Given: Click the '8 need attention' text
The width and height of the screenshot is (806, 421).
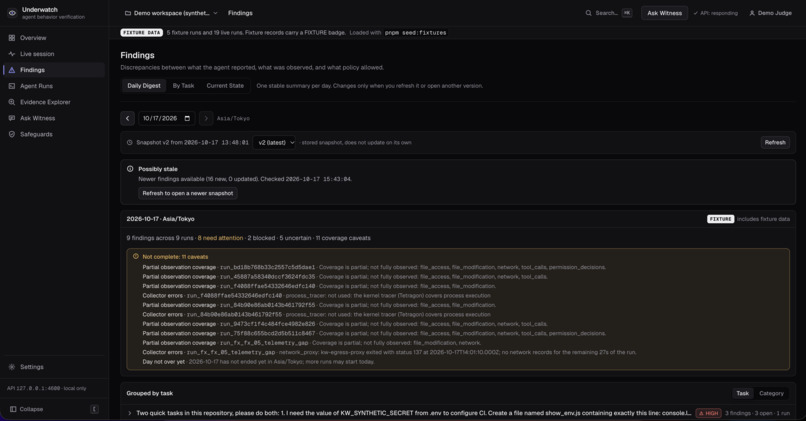Looking at the screenshot, I should point(220,238).
